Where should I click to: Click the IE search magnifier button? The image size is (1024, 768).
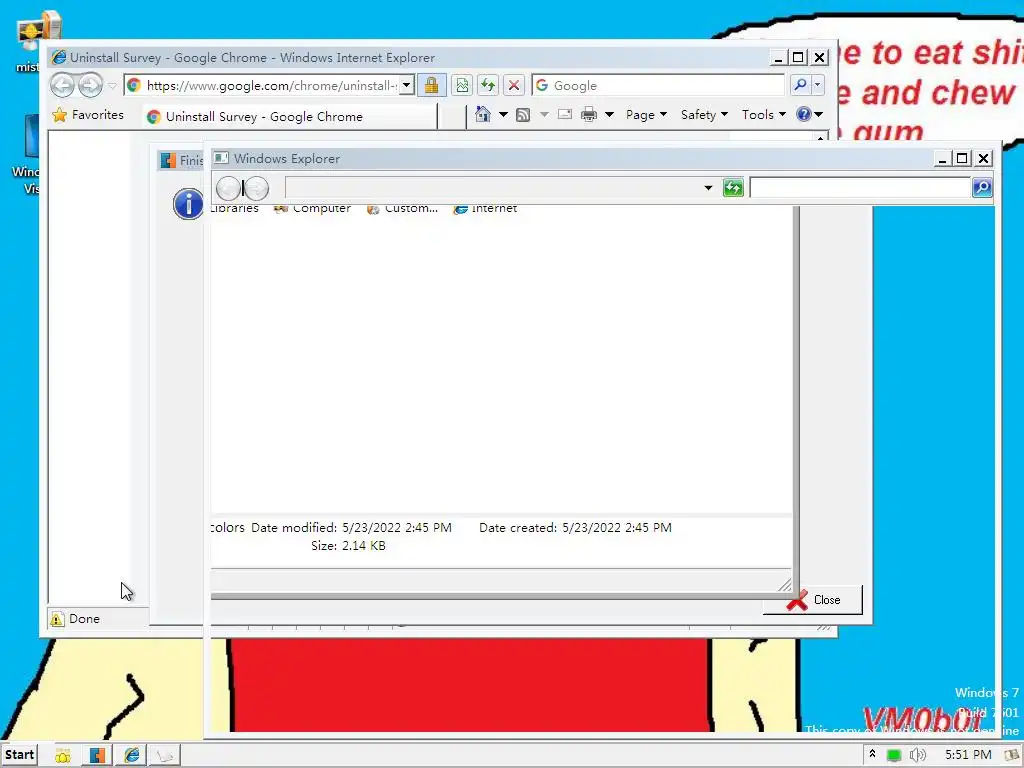[x=800, y=85]
